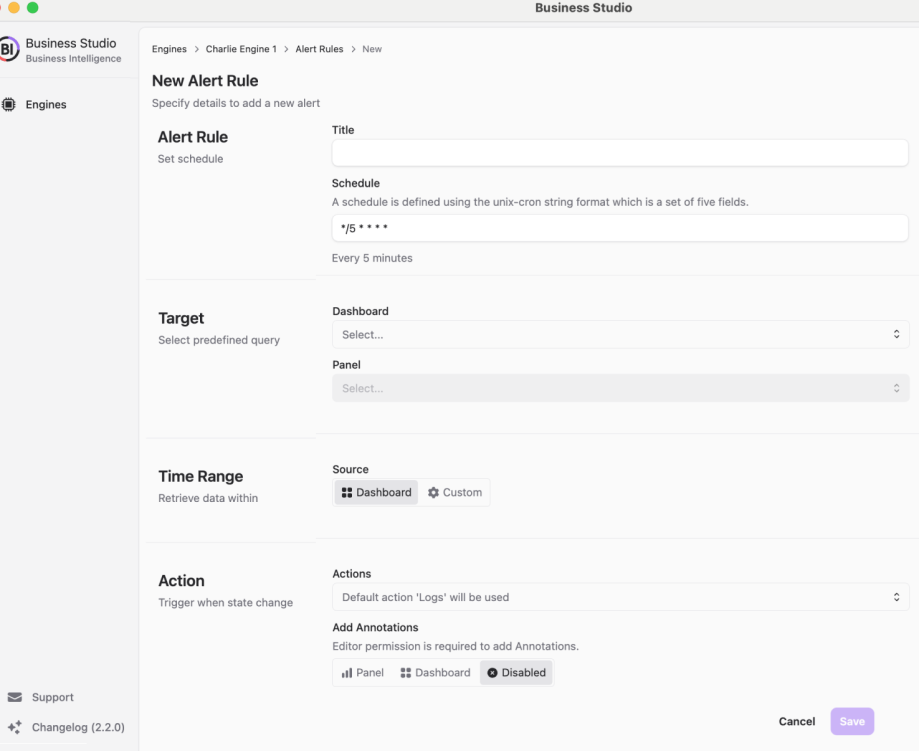Click the 'Editor permission is required' note
The width and height of the screenshot is (919, 751).
pos(455,646)
